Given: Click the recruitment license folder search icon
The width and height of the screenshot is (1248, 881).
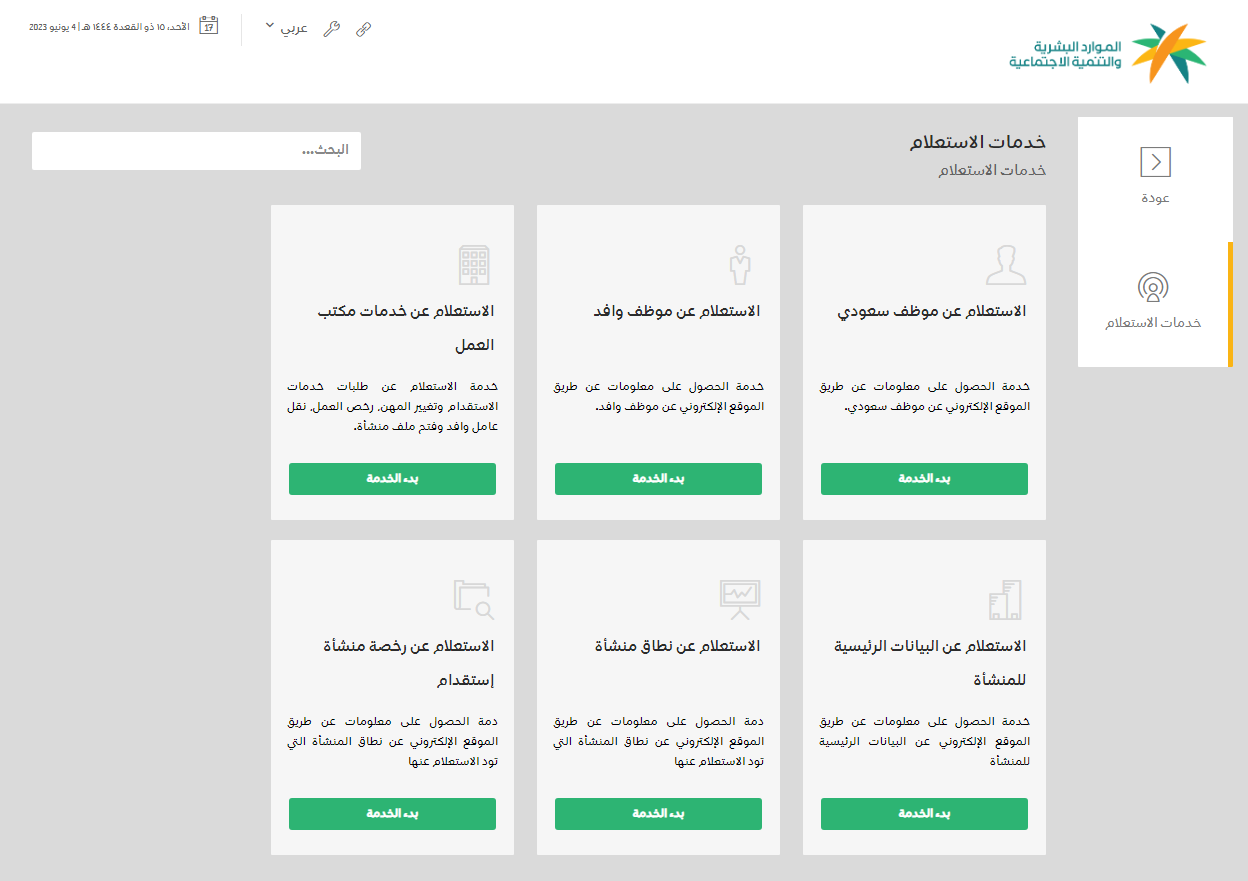Looking at the screenshot, I should pyautogui.click(x=474, y=599).
